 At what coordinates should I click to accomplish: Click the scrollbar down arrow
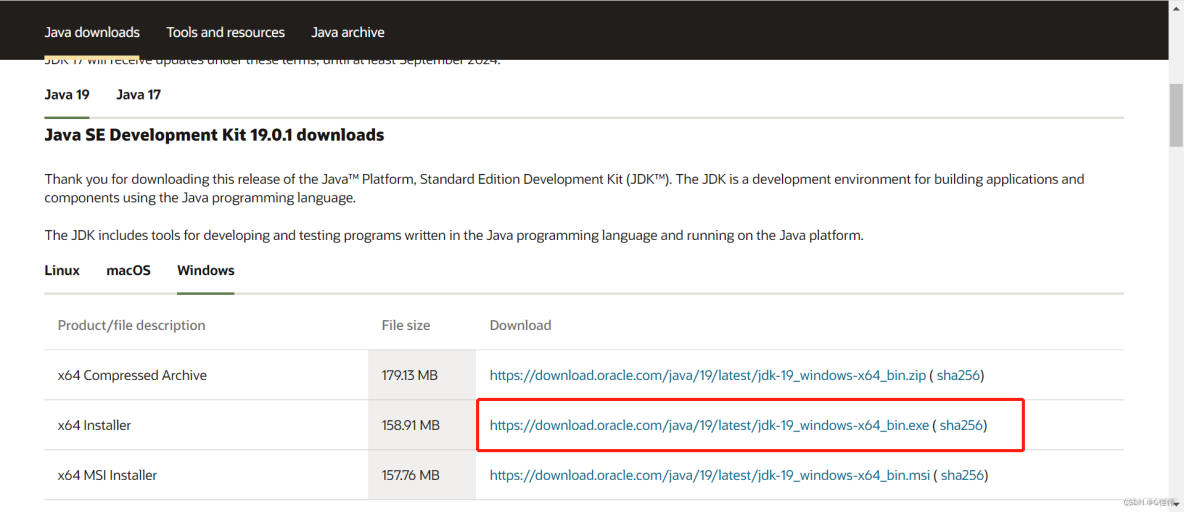click(1176, 504)
